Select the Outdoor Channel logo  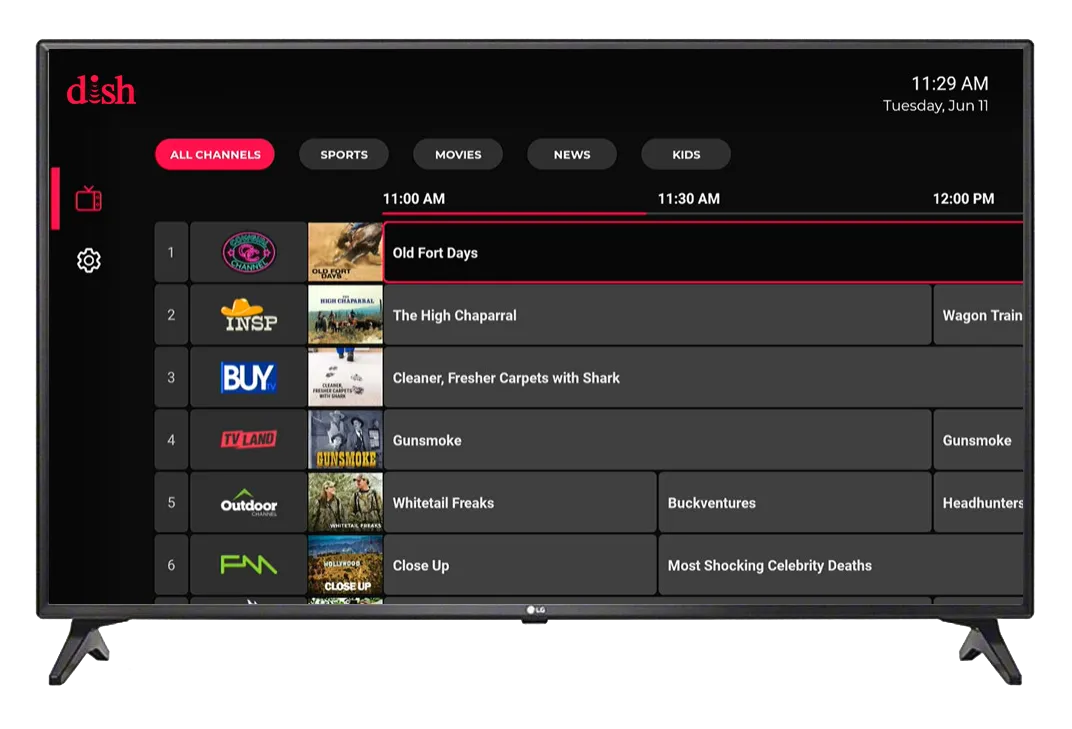coord(249,503)
